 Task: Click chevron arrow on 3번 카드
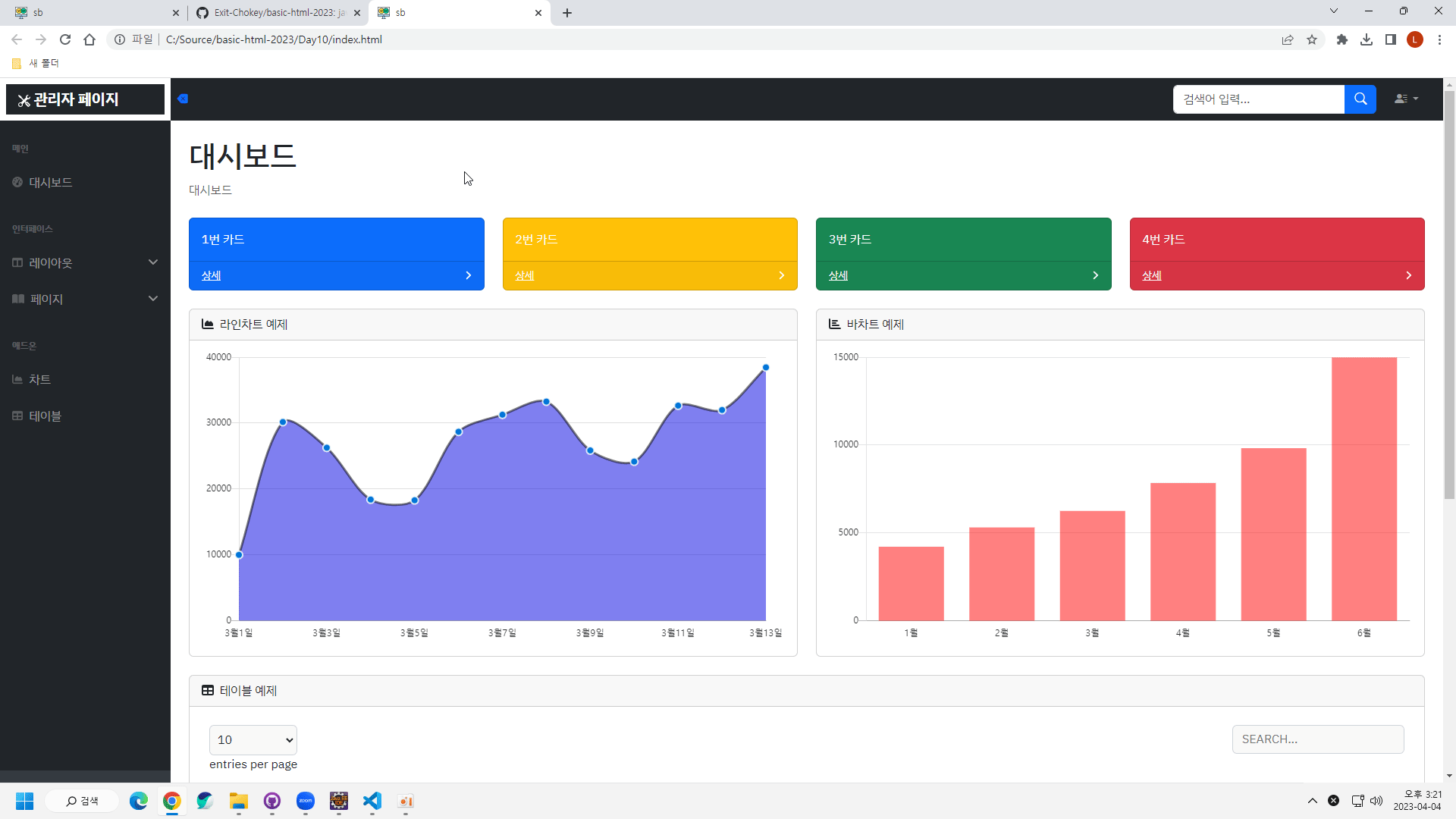(1095, 276)
